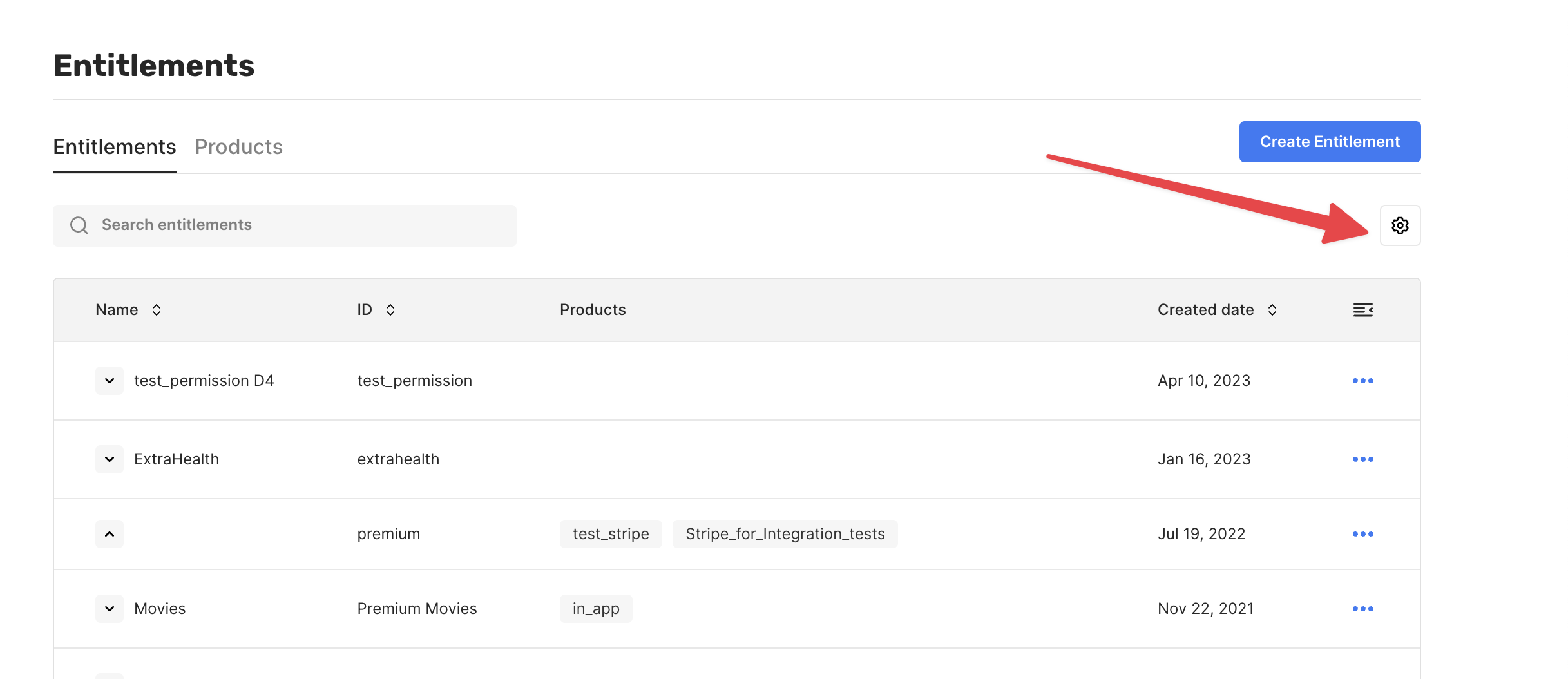Select the in_app product tag
Viewport: 1568px width, 679px height.
[x=596, y=609]
